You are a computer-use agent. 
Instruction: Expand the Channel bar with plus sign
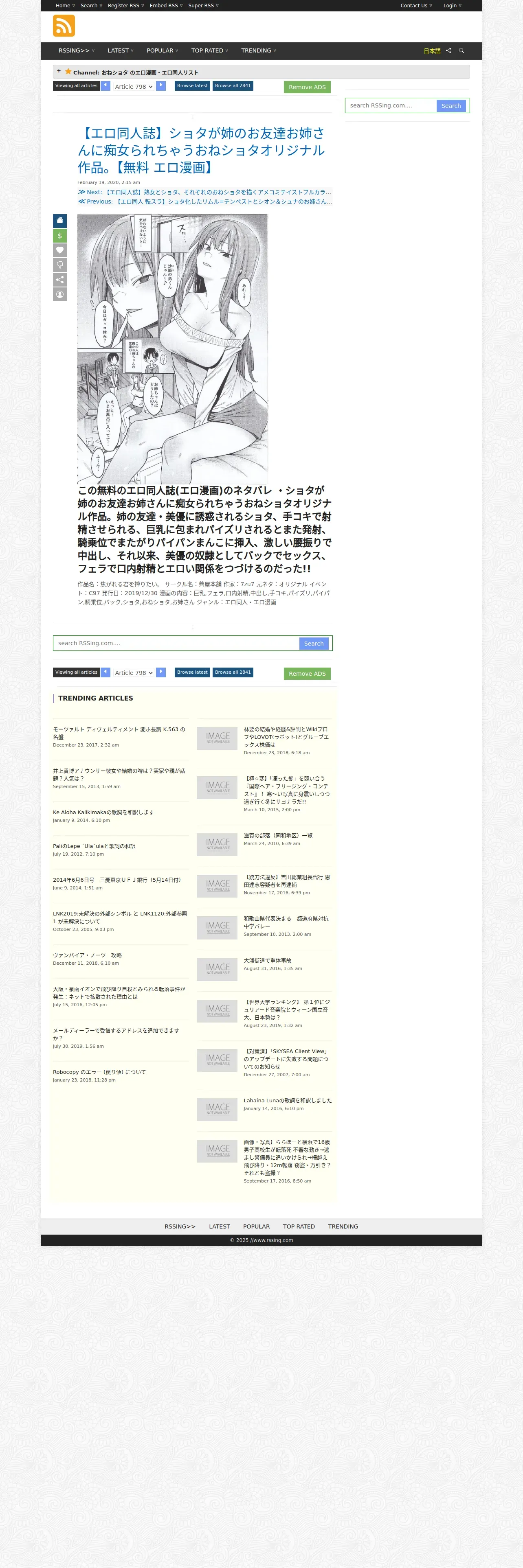59,71
